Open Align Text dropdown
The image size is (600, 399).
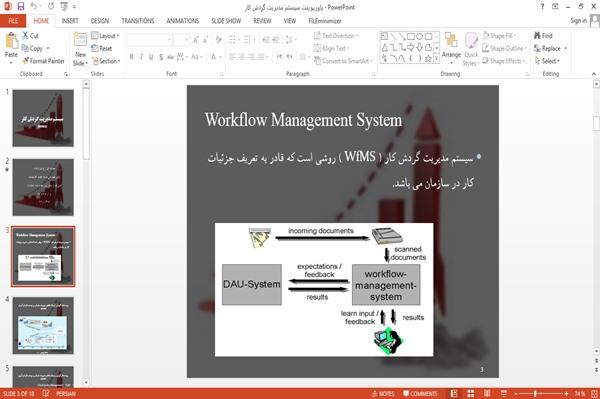click(x=331, y=48)
